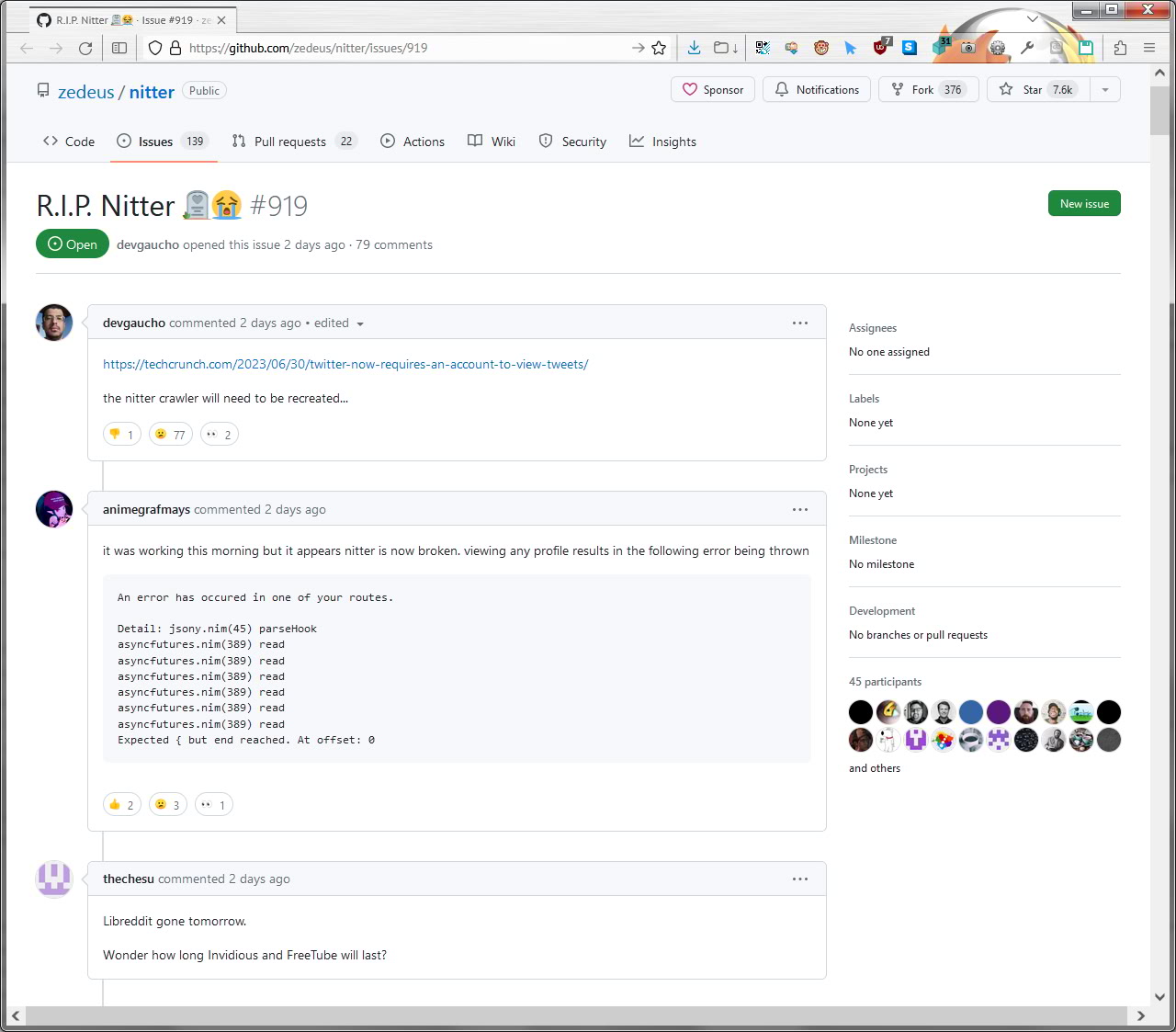Go to Pull requests tab

(x=294, y=142)
